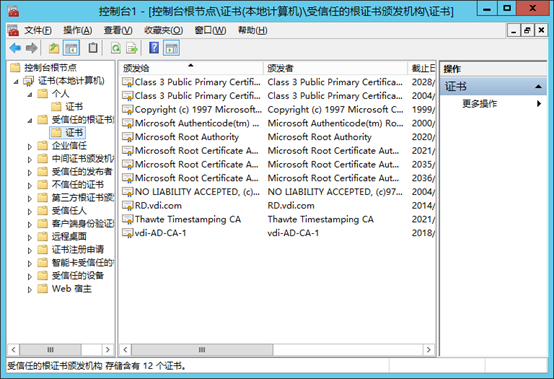Expand the 企业信任 tree node
This screenshot has width=554, height=379.
pyautogui.click(x=30, y=146)
